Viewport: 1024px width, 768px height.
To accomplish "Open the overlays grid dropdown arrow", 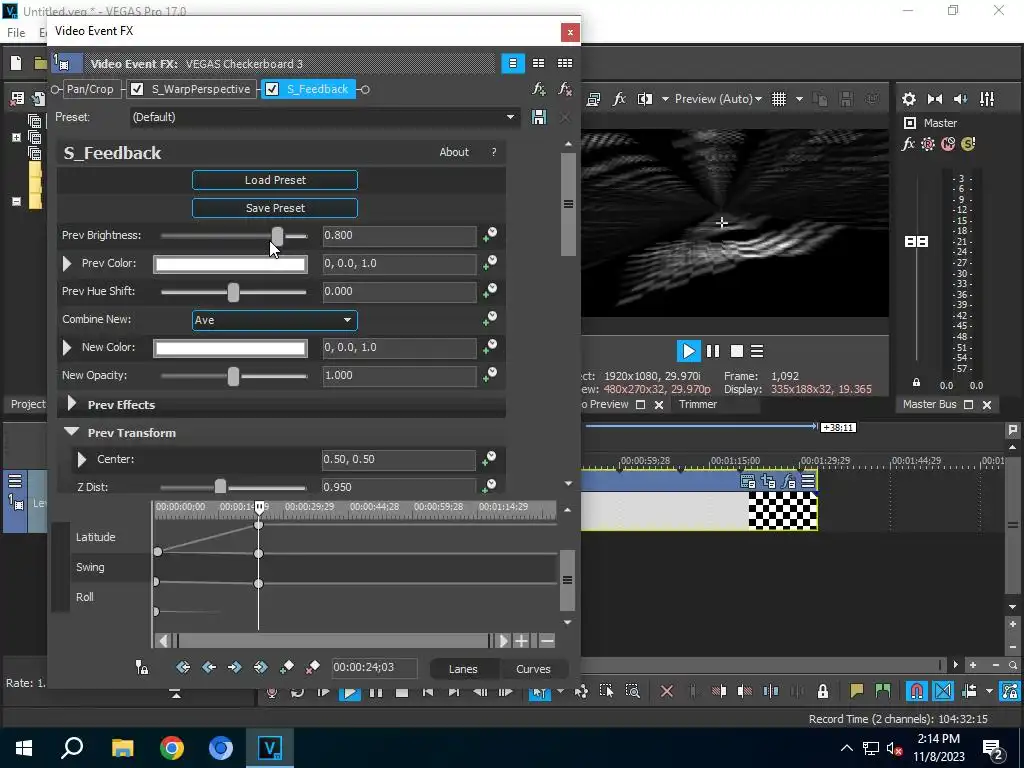I will [799, 99].
